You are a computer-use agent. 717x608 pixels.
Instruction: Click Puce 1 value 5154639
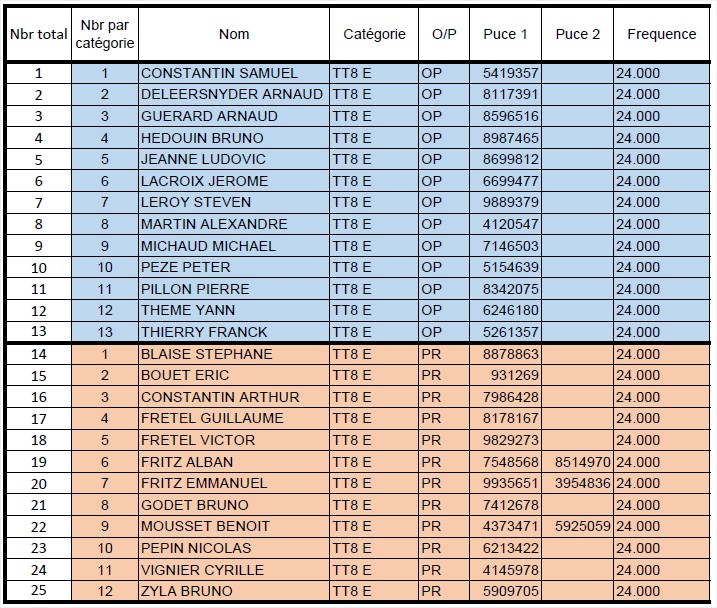point(505,267)
